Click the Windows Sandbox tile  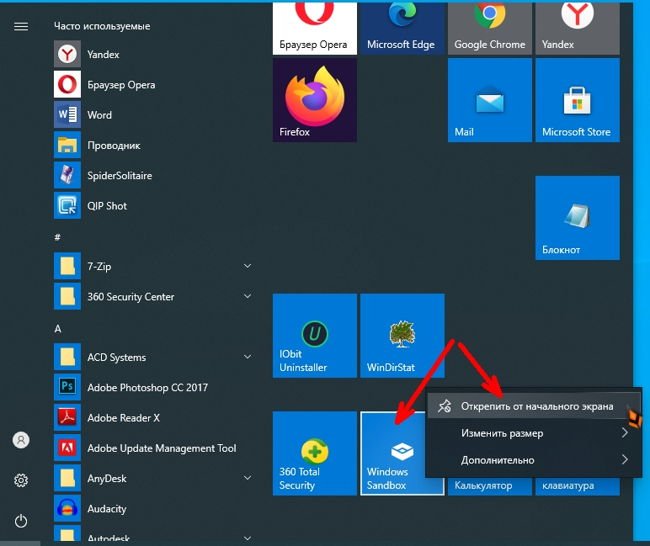pos(394,454)
